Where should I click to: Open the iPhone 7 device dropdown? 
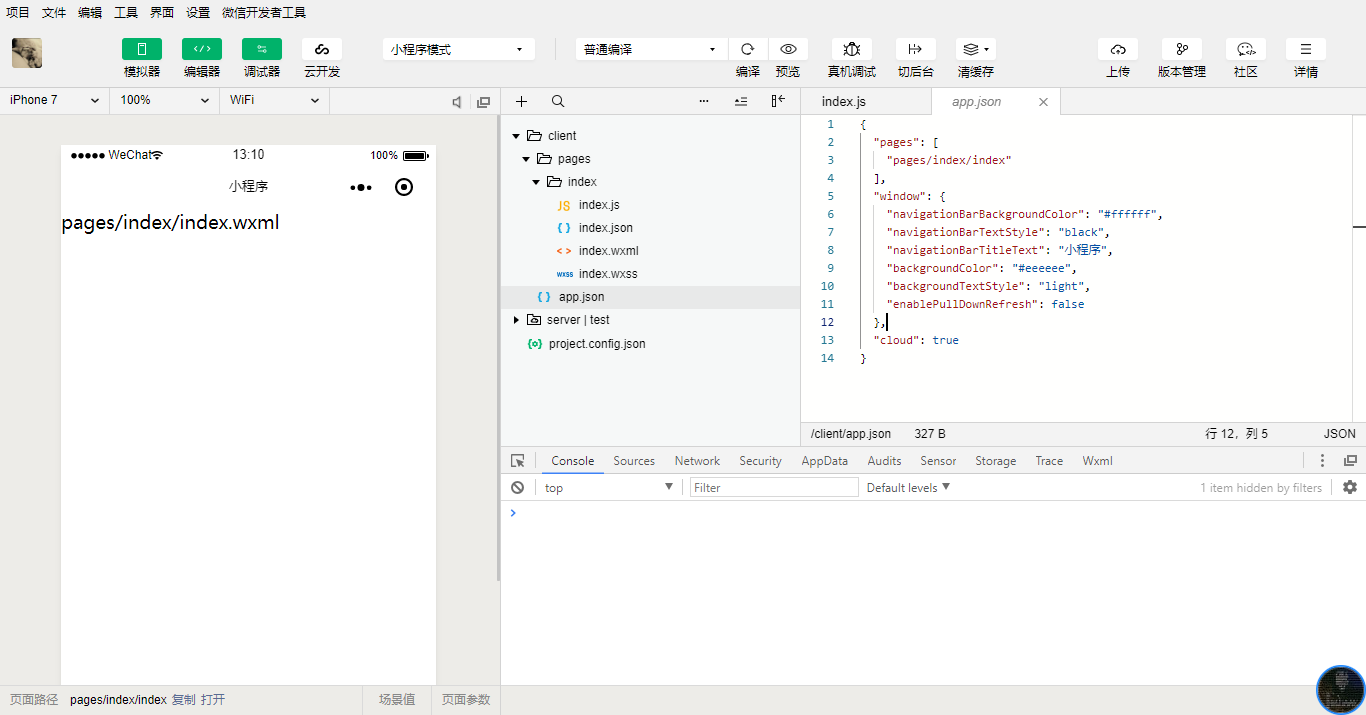click(54, 100)
